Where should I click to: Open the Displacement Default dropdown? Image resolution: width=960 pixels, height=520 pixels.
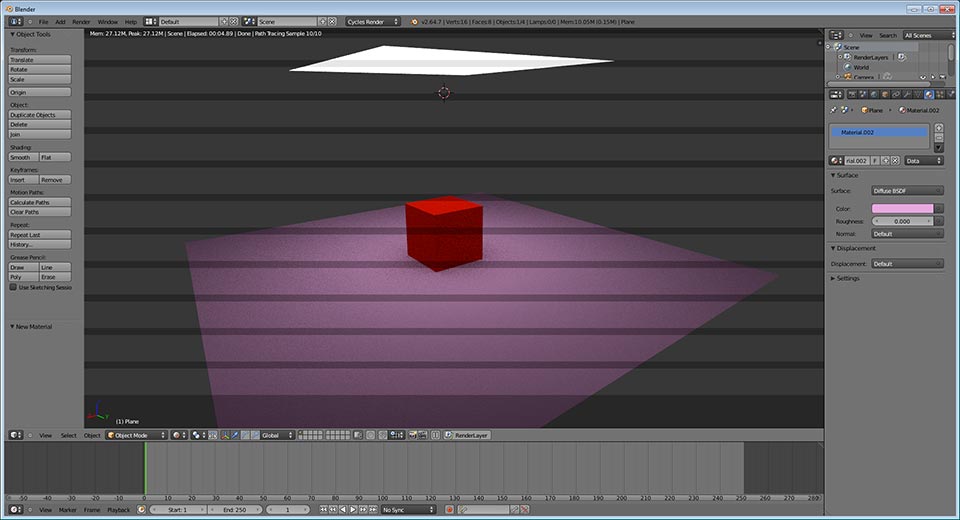coord(907,263)
